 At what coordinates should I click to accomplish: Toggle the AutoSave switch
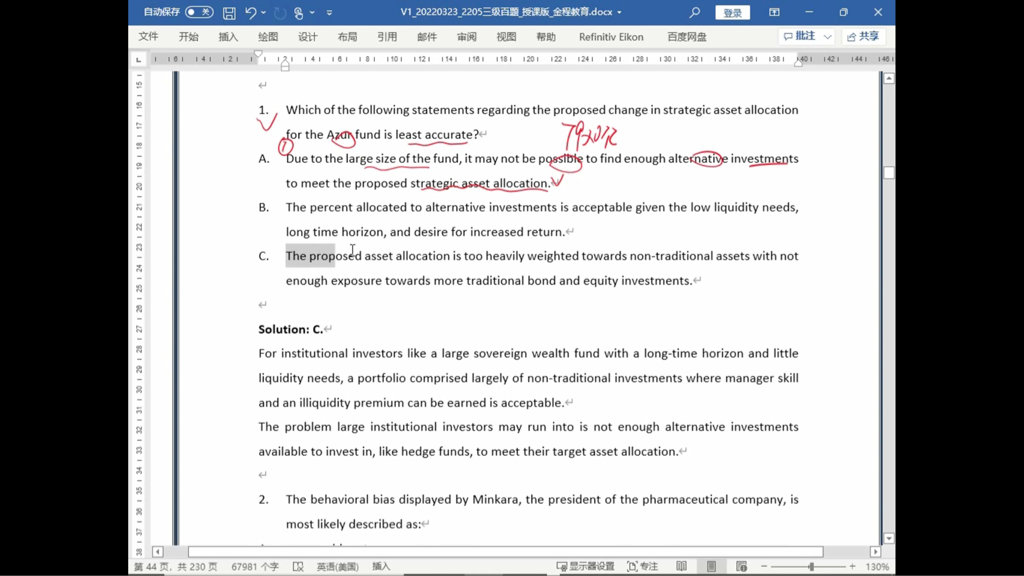(x=199, y=13)
